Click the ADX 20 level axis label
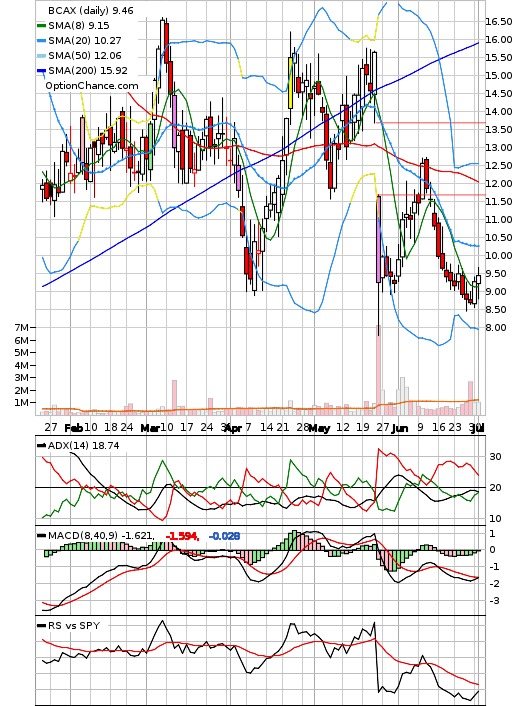The width and height of the screenshot is (526, 706). tap(495, 488)
